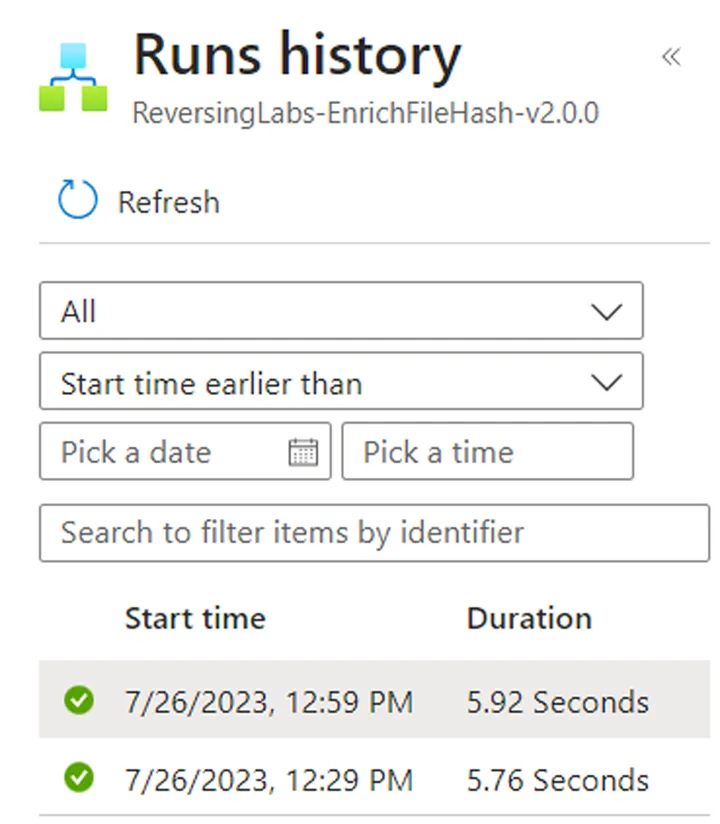Screen dimensions: 720x824
Task: Focus the Search to filter items field
Action: pos(374,533)
